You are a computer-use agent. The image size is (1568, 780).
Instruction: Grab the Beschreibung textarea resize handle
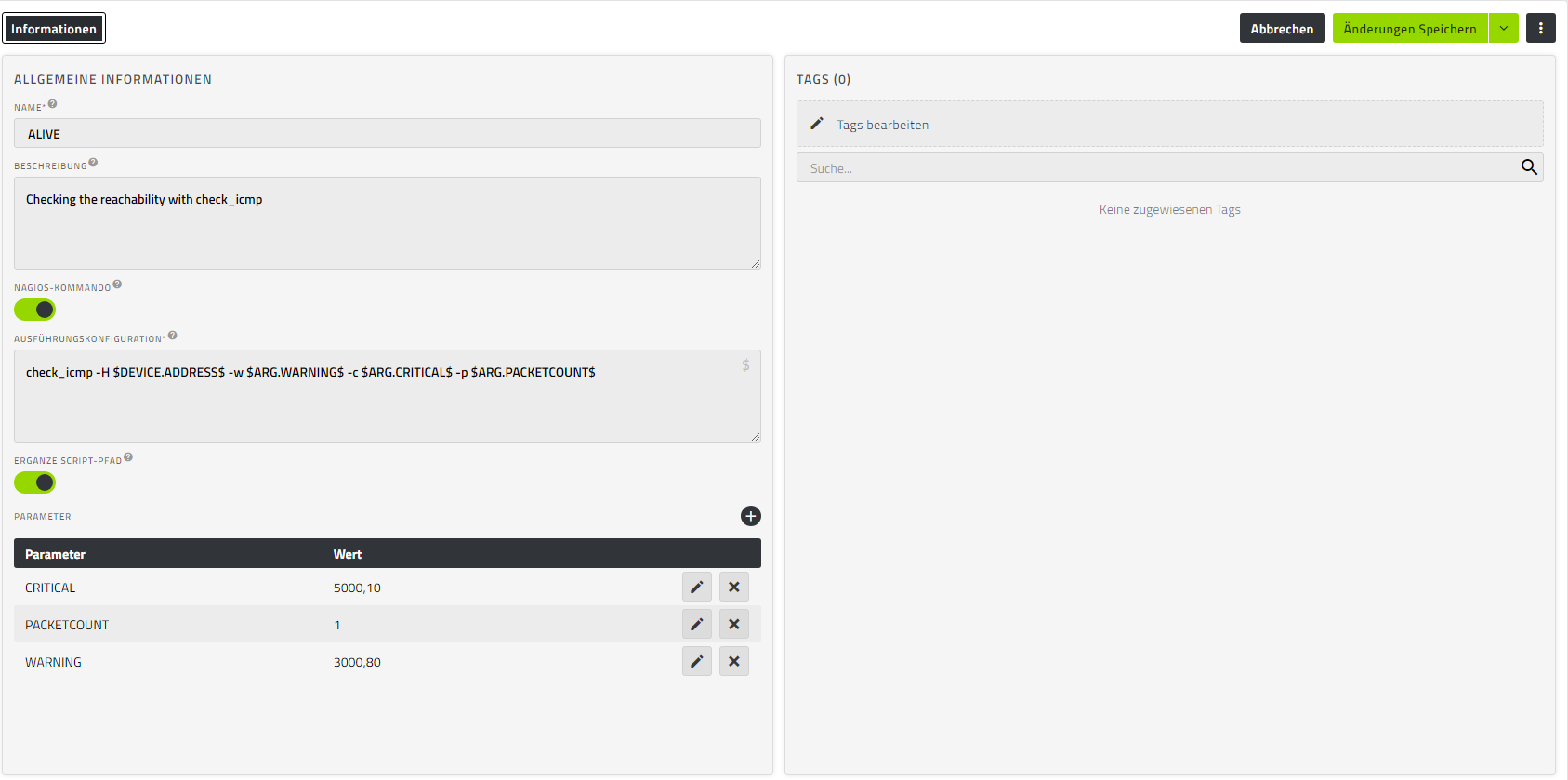pyautogui.click(x=756, y=264)
